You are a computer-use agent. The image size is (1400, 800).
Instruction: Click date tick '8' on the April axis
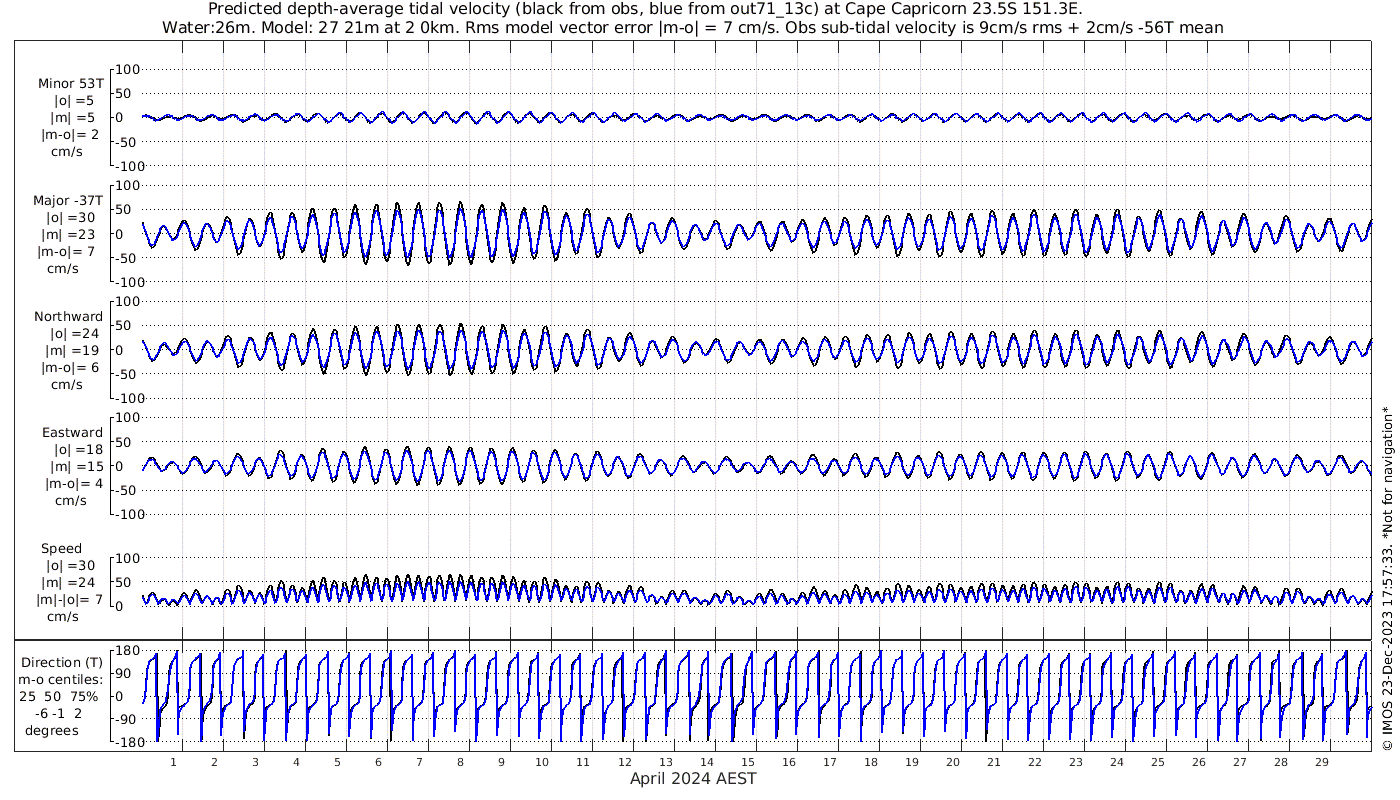pos(460,762)
